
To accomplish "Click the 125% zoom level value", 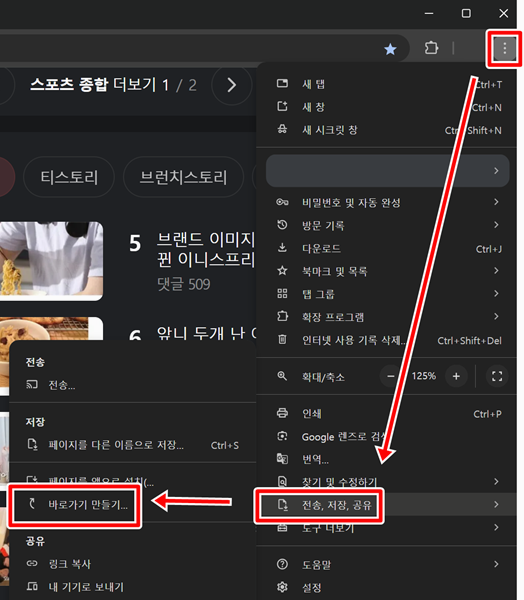I will coord(423,376).
